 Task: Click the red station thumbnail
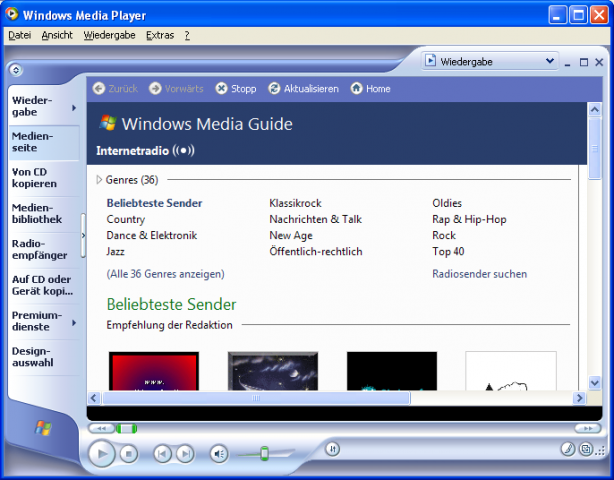[x=154, y=371]
